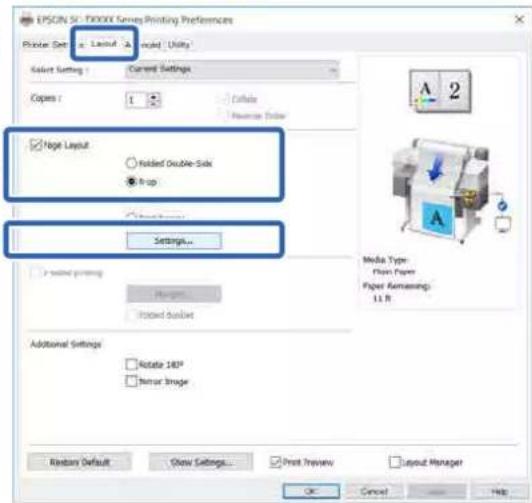Decrease copies with the down arrow
The image size is (532, 503).
[154, 104]
